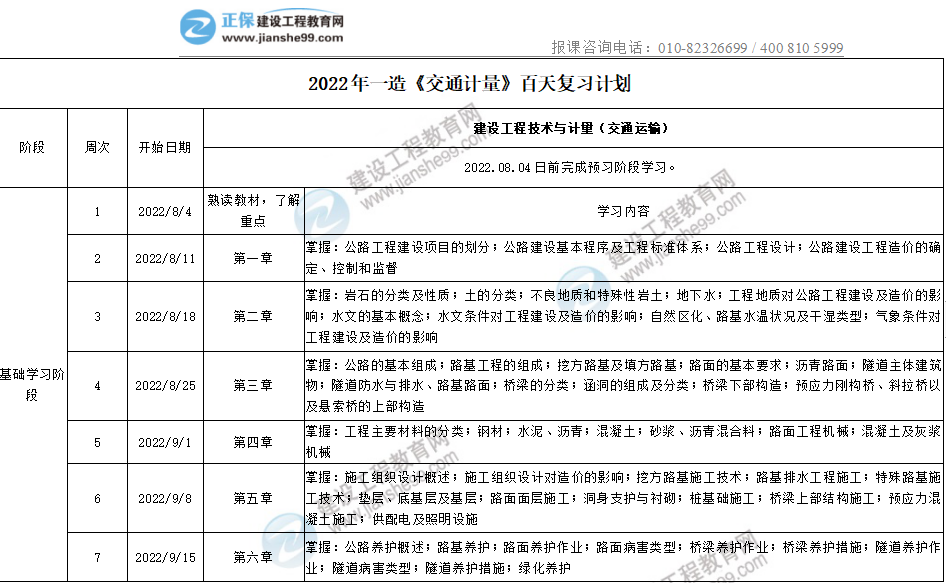Viewport: 946px width, 583px height.
Task: Click the 正保建设工程教育网 site name
Action: 283,20
